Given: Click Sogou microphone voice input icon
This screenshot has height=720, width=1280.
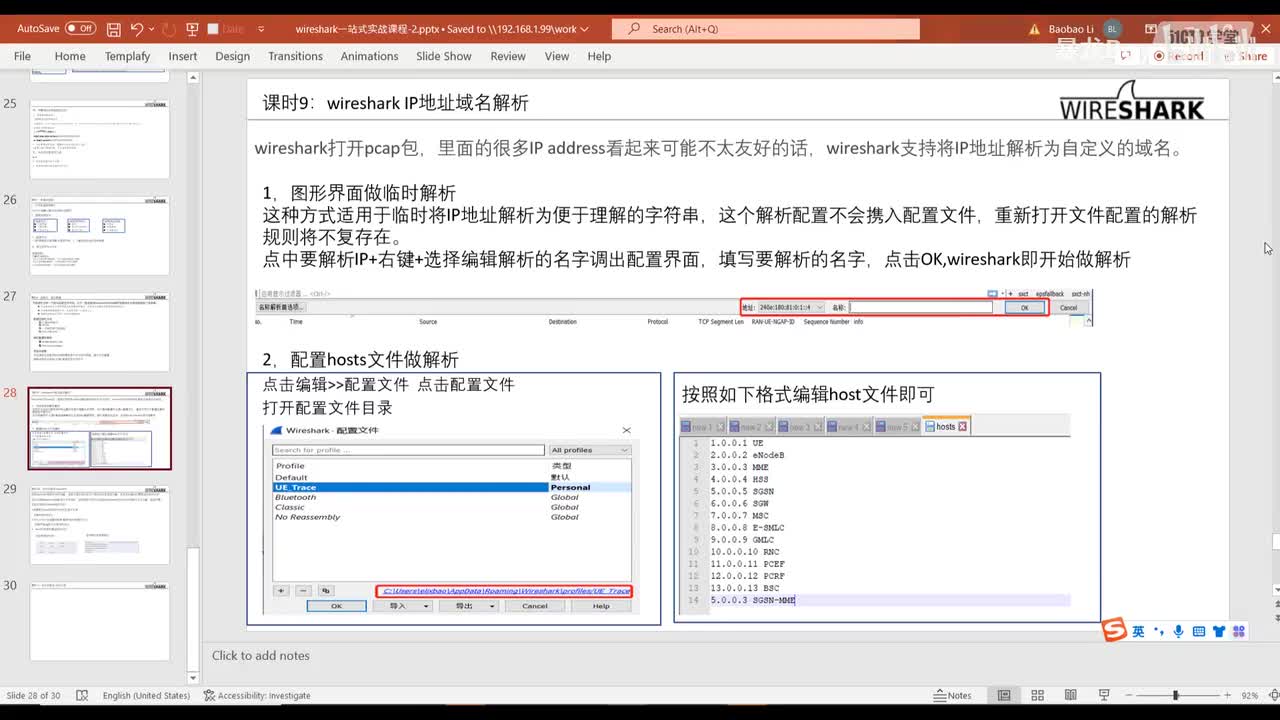Looking at the screenshot, I should click(1179, 630).
